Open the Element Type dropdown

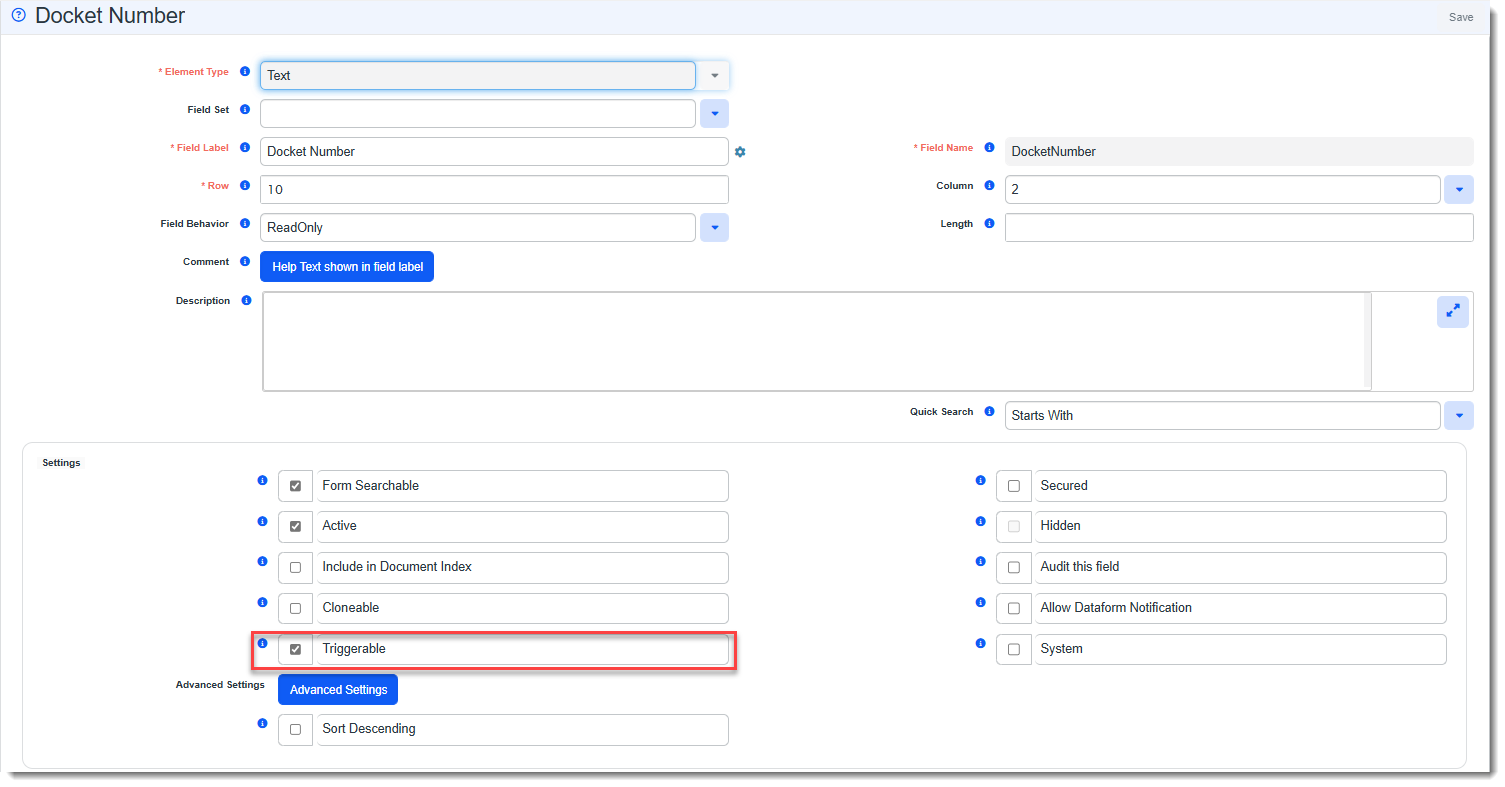pyautogui.click(x=714, y=76)
